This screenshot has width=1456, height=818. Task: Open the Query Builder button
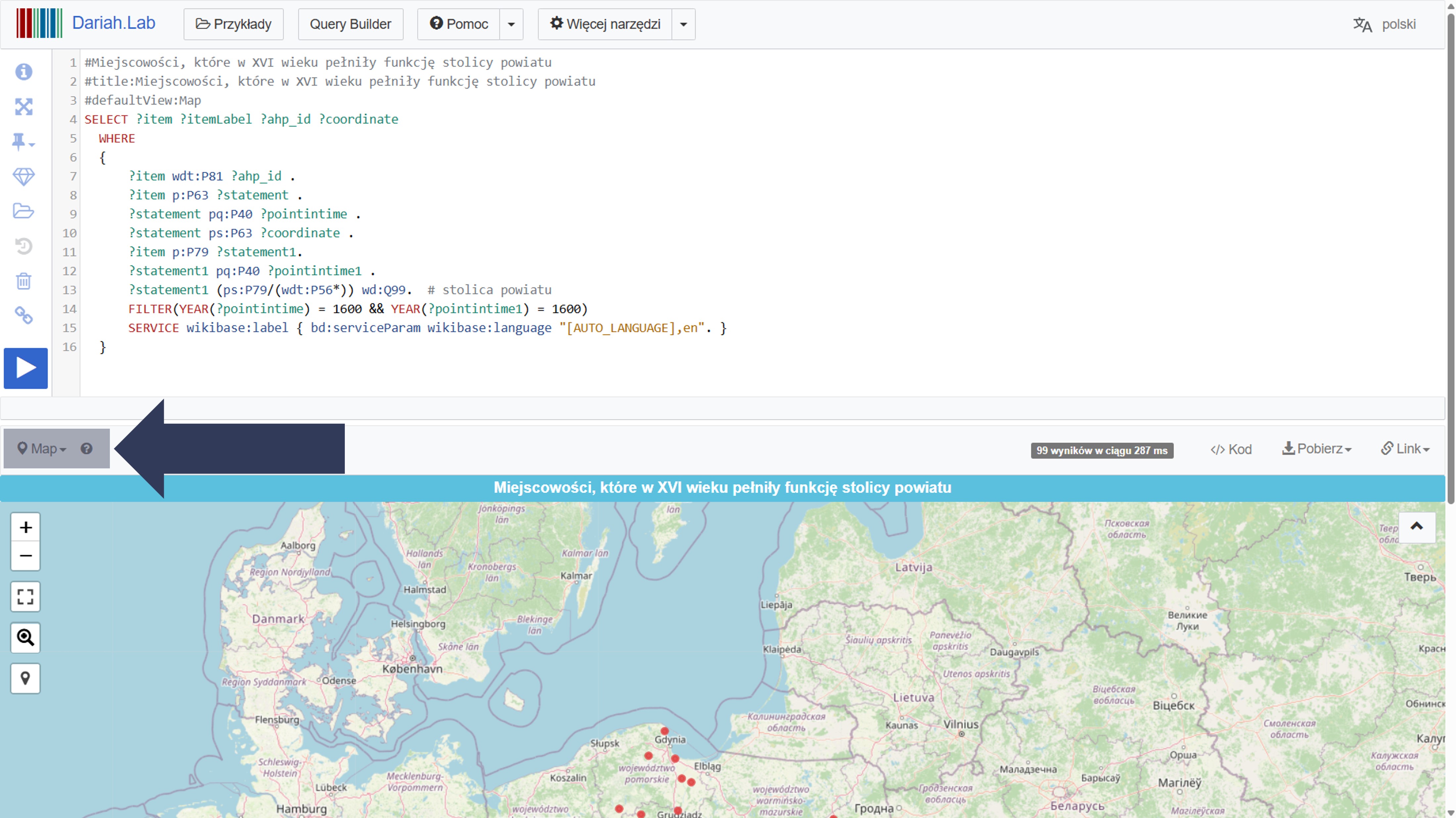tap(350, 24)
